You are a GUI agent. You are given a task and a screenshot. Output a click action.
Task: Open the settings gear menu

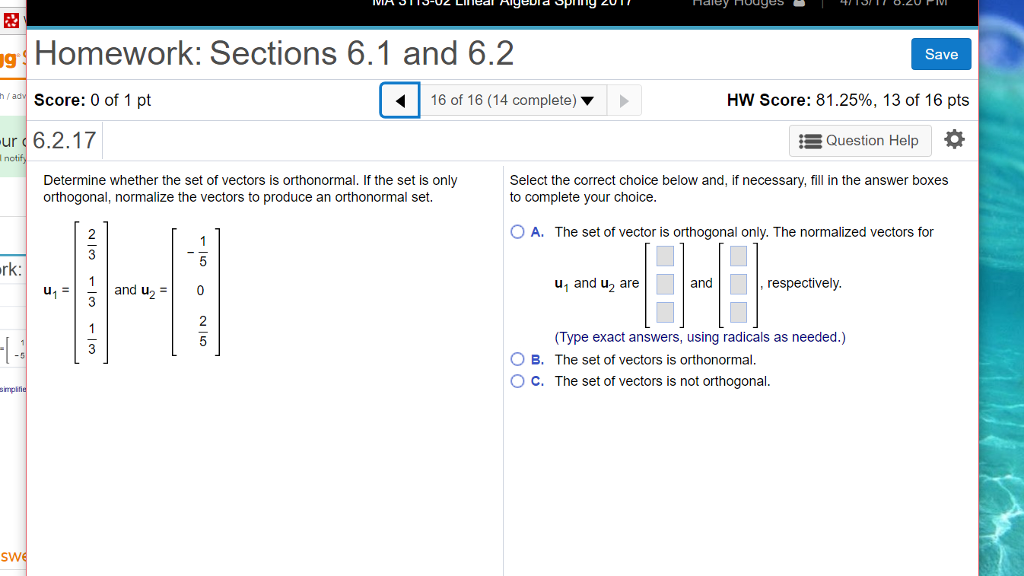[955, 140]
